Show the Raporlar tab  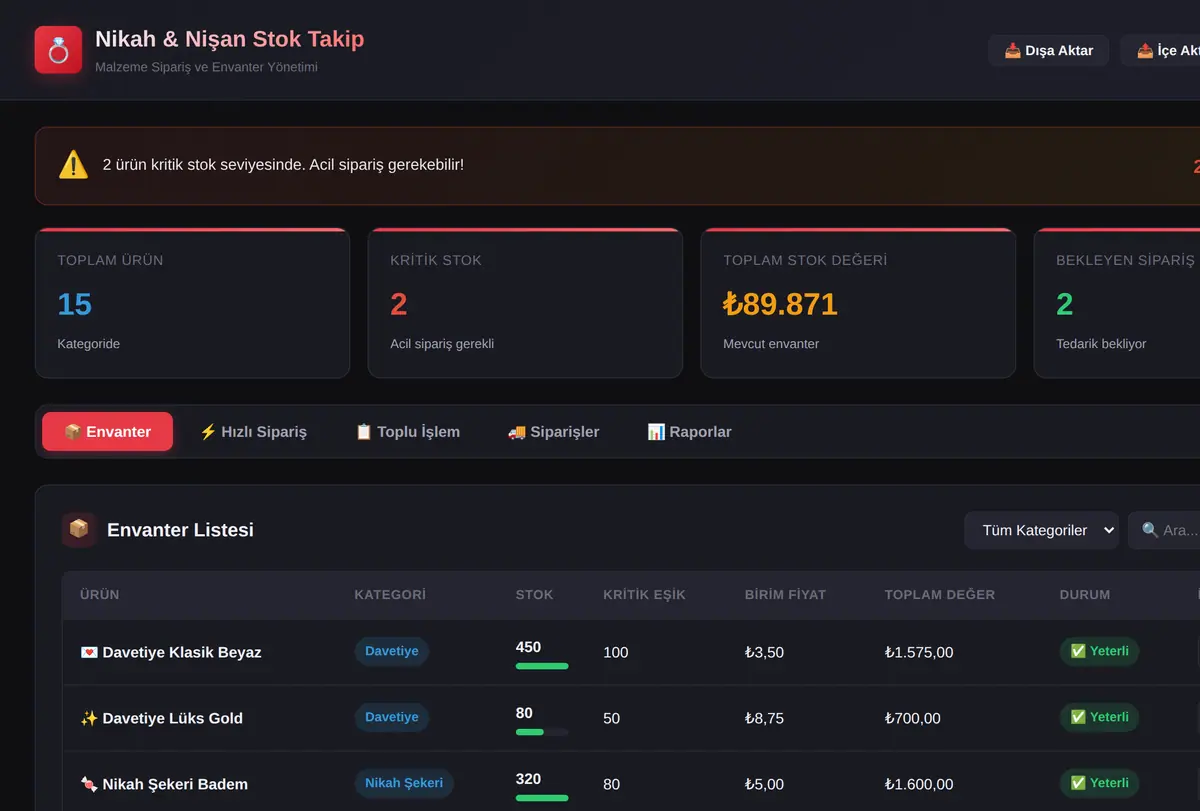tap(689, 432)
